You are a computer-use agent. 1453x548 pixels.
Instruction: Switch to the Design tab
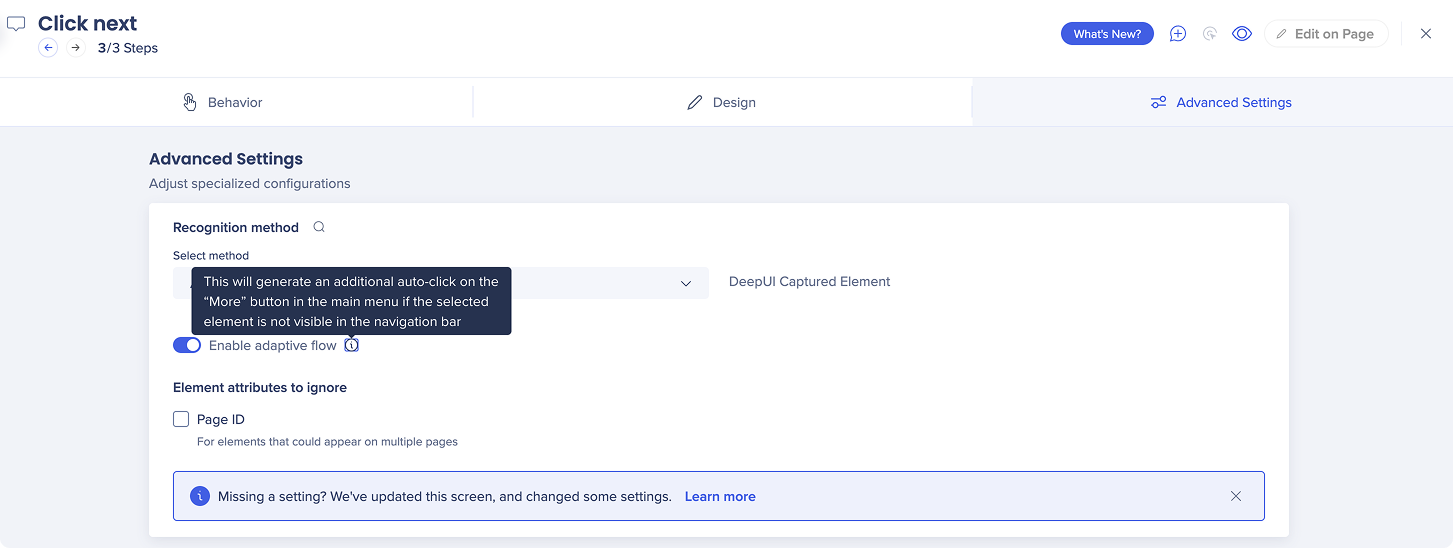coord(721,102)
